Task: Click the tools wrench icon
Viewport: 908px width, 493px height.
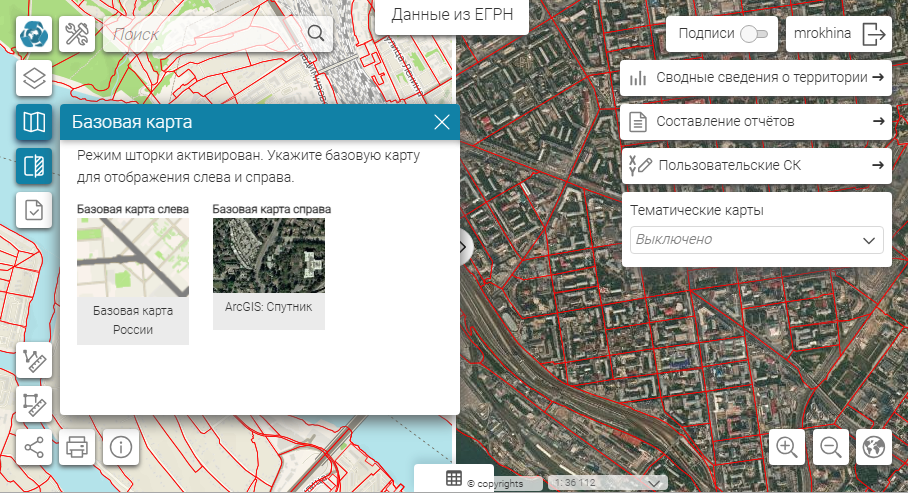Action: (77, 34)
